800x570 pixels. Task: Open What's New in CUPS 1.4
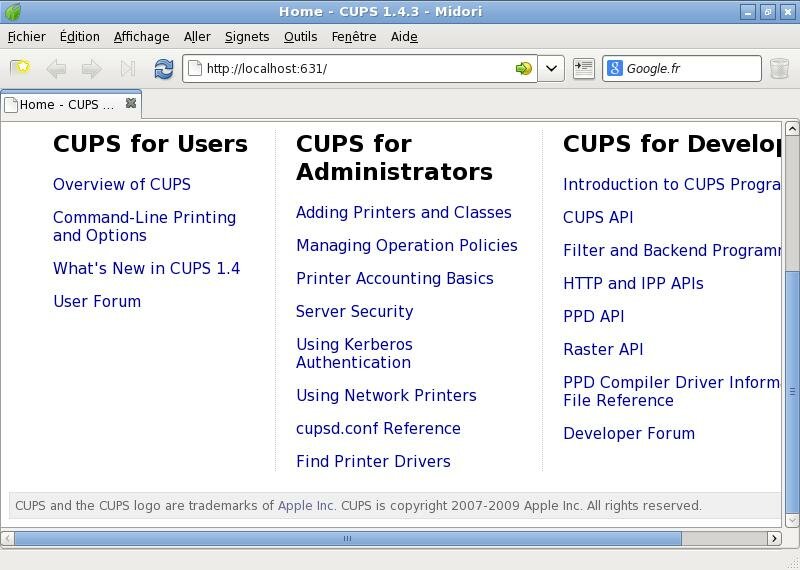146,268
